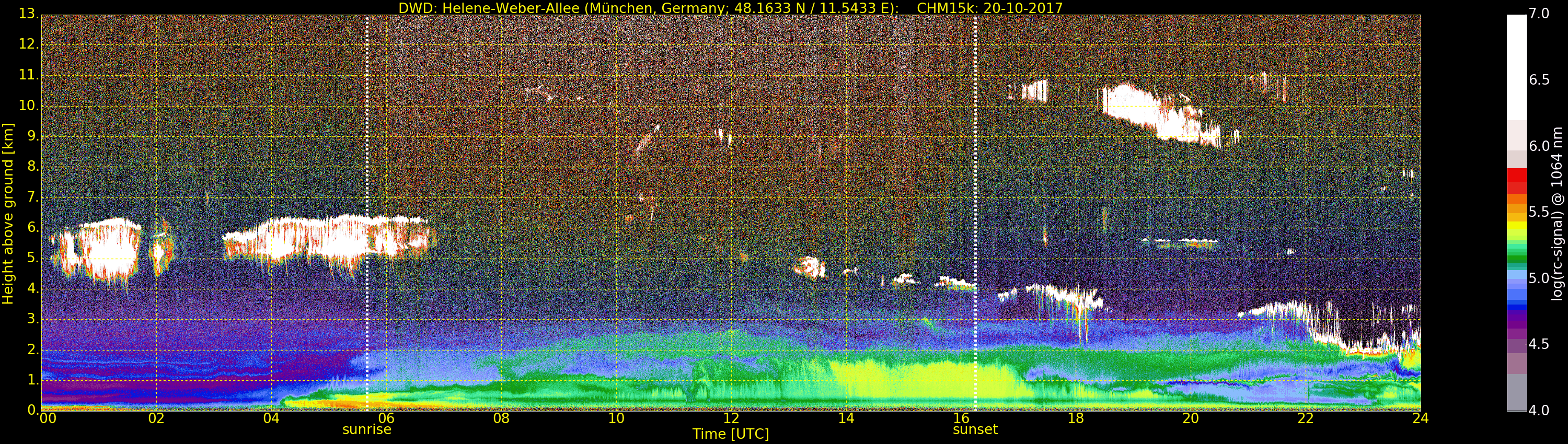Click the time axis tick '16'
Viewport: 1568px width, 444px height.
tap(961, 418)
